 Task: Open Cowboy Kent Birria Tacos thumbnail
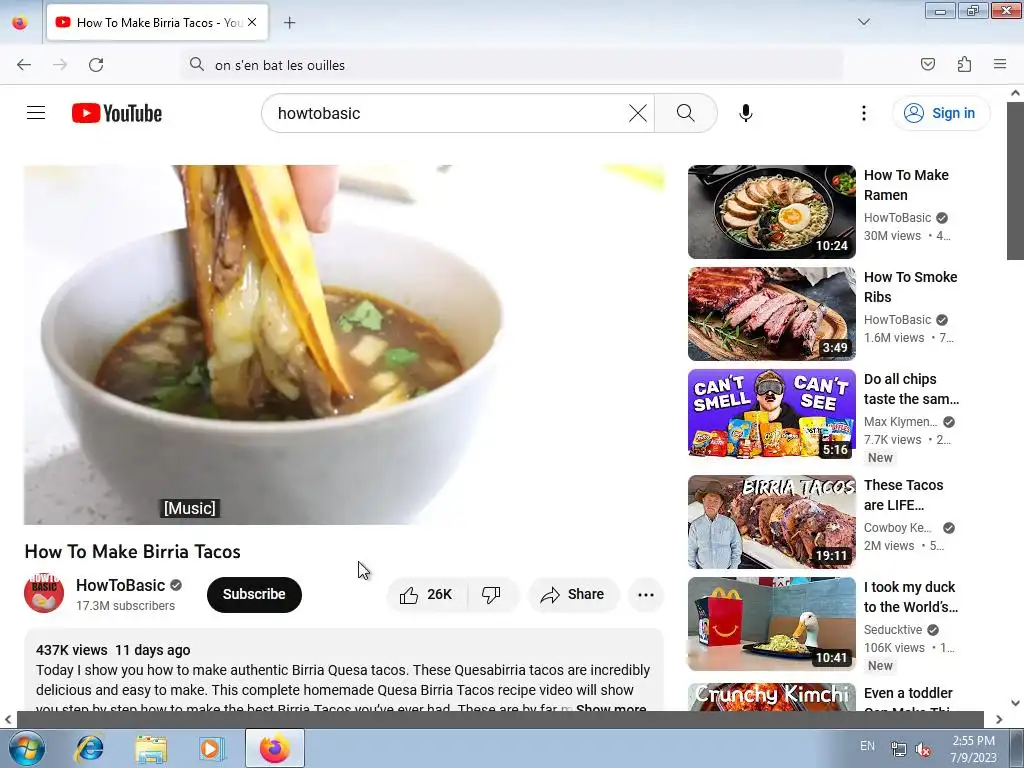[771, 522]
